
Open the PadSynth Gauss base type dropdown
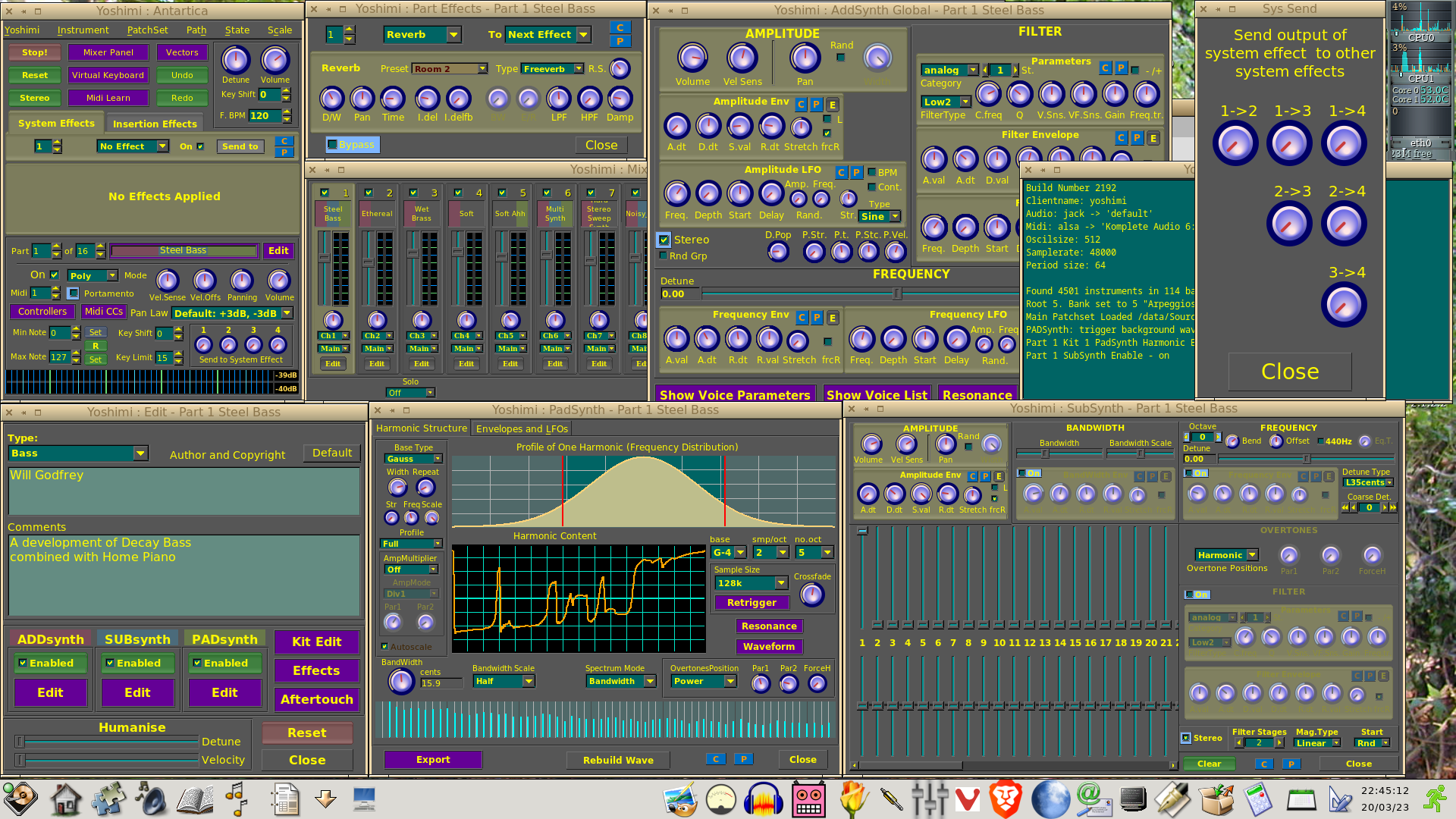[413, 459]
